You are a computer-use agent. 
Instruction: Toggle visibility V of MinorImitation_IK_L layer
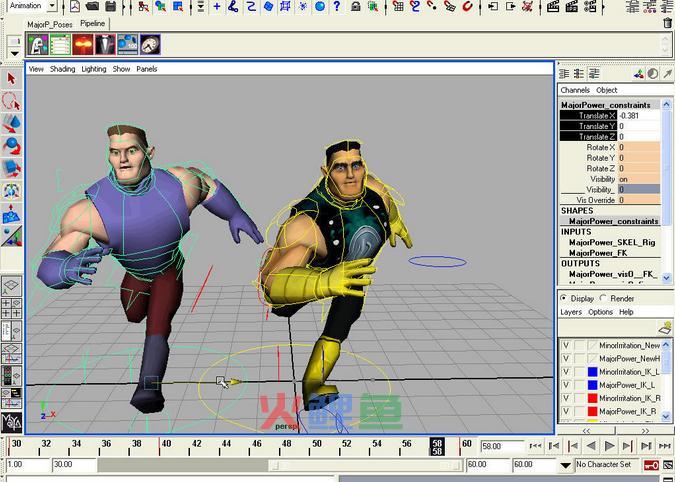566,372
